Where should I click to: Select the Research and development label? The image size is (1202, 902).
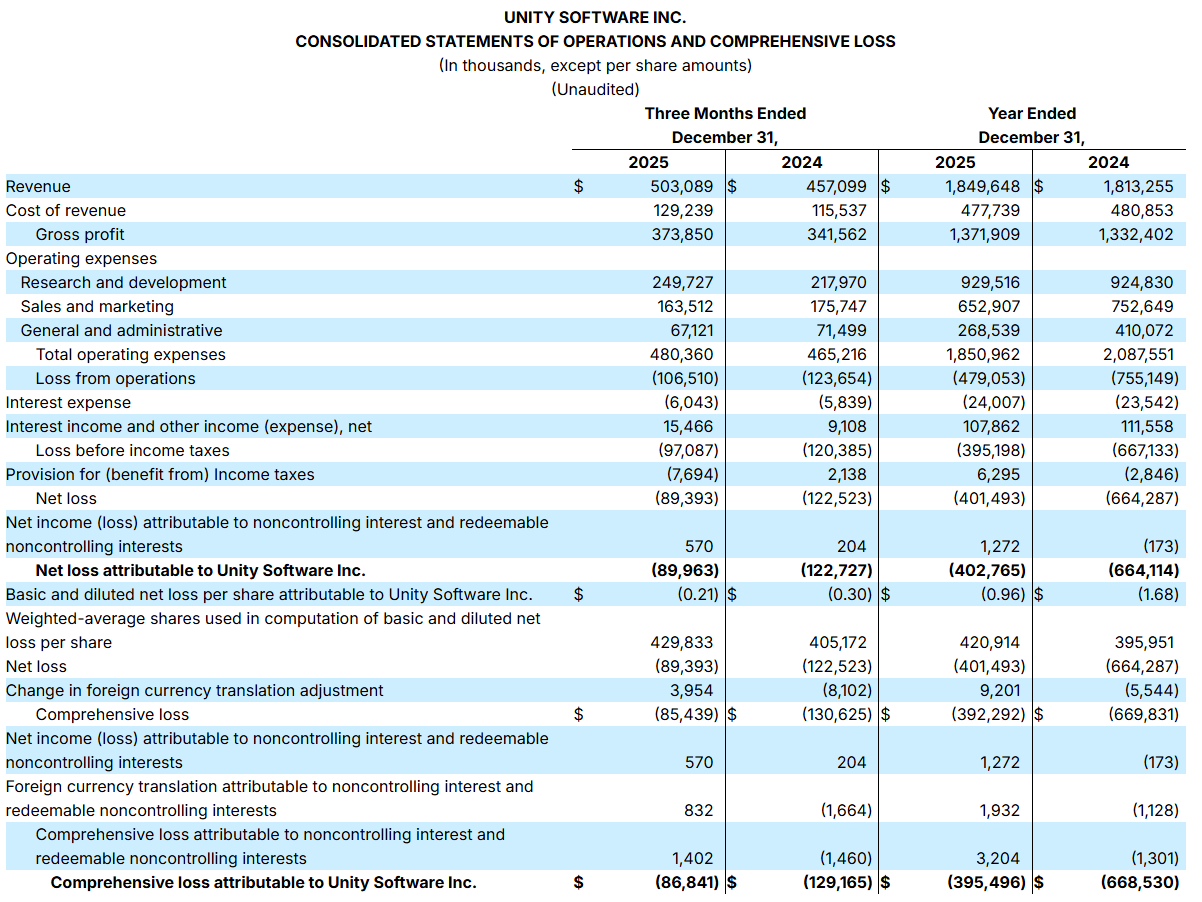(123, 282)
